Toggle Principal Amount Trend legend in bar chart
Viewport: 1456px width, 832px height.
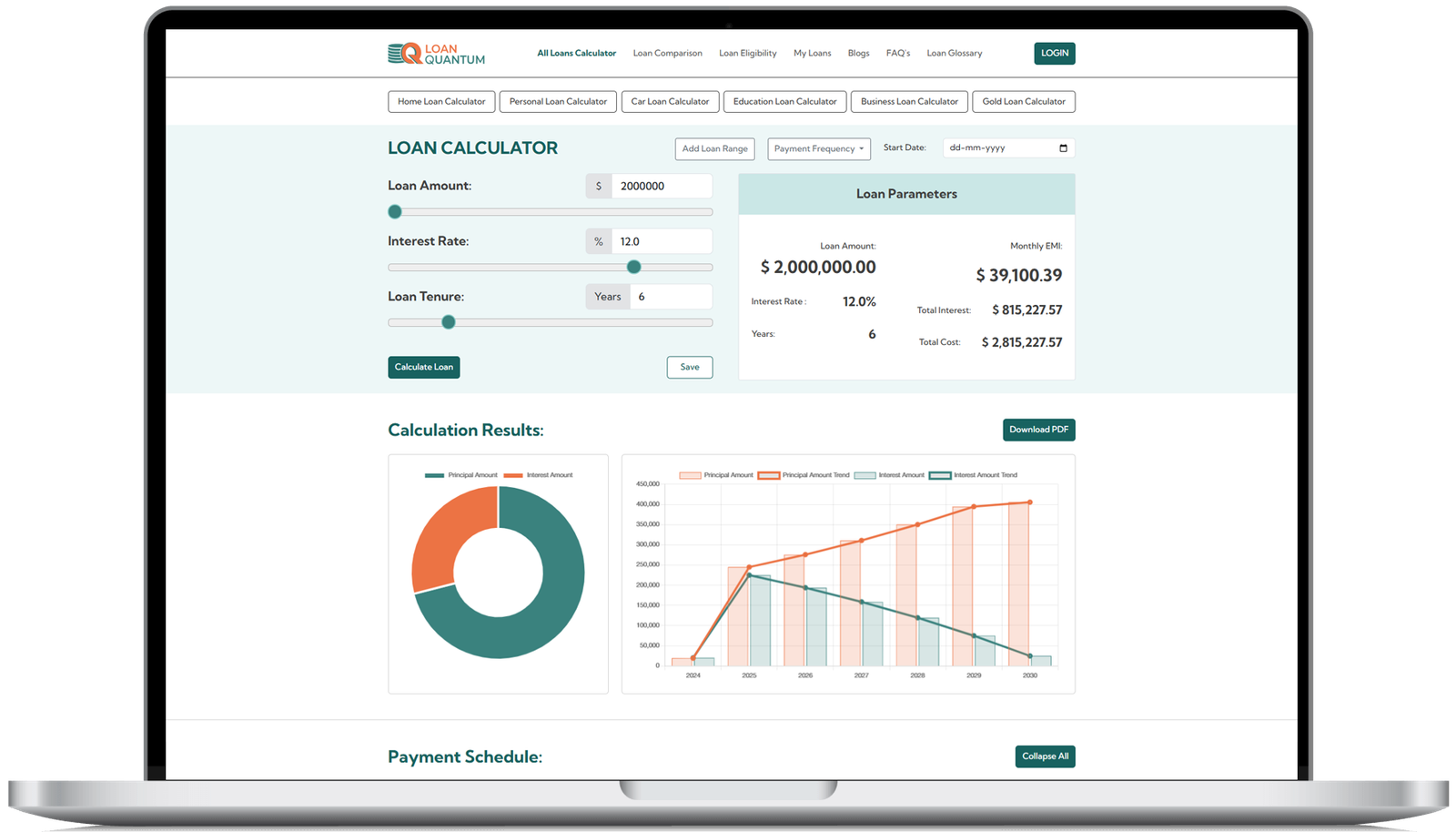tap(804, 475)
